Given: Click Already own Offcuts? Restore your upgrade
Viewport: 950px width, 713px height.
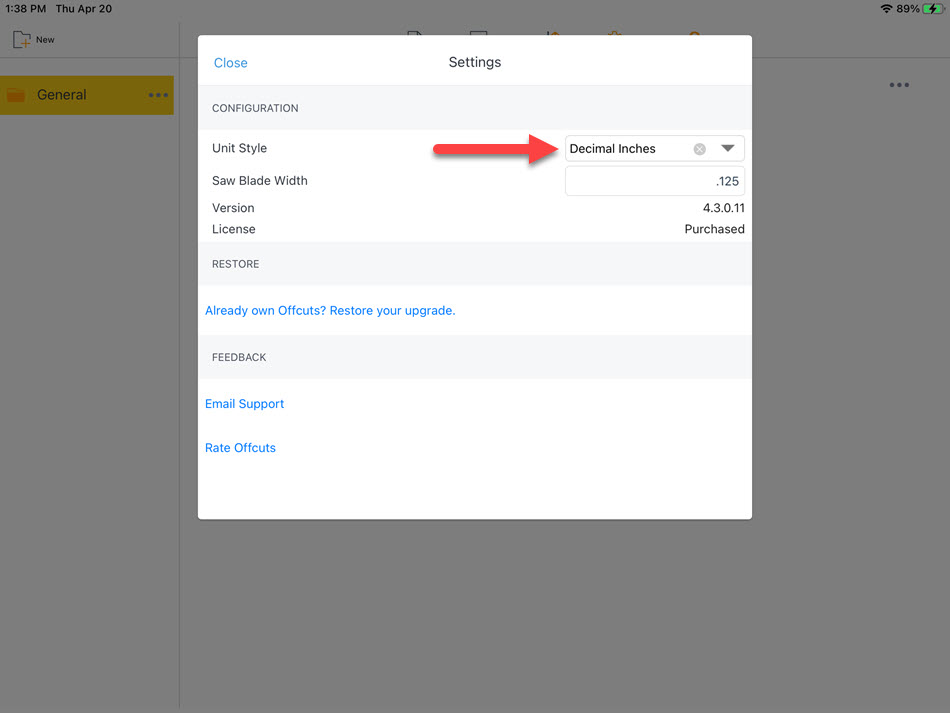Looking at the screenshot, I should click(x=330, y=310).
